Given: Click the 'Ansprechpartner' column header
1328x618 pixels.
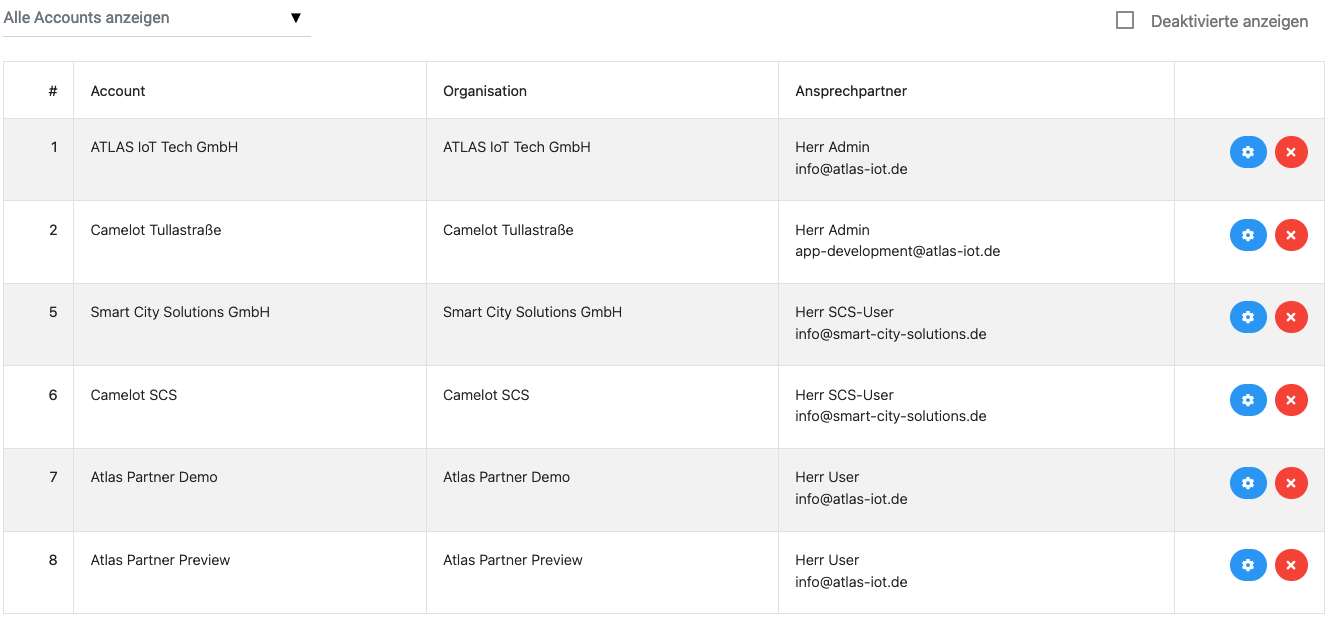Looking at the screenshot, I should pyautogui.click(x=851, y=91).
